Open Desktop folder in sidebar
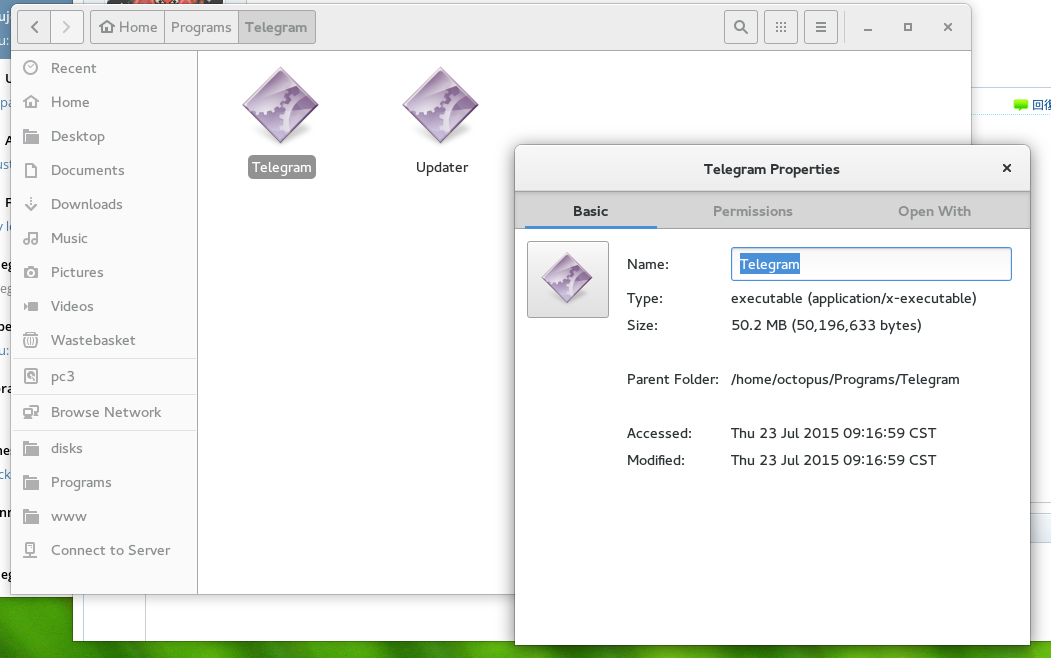 click(104, 136)
